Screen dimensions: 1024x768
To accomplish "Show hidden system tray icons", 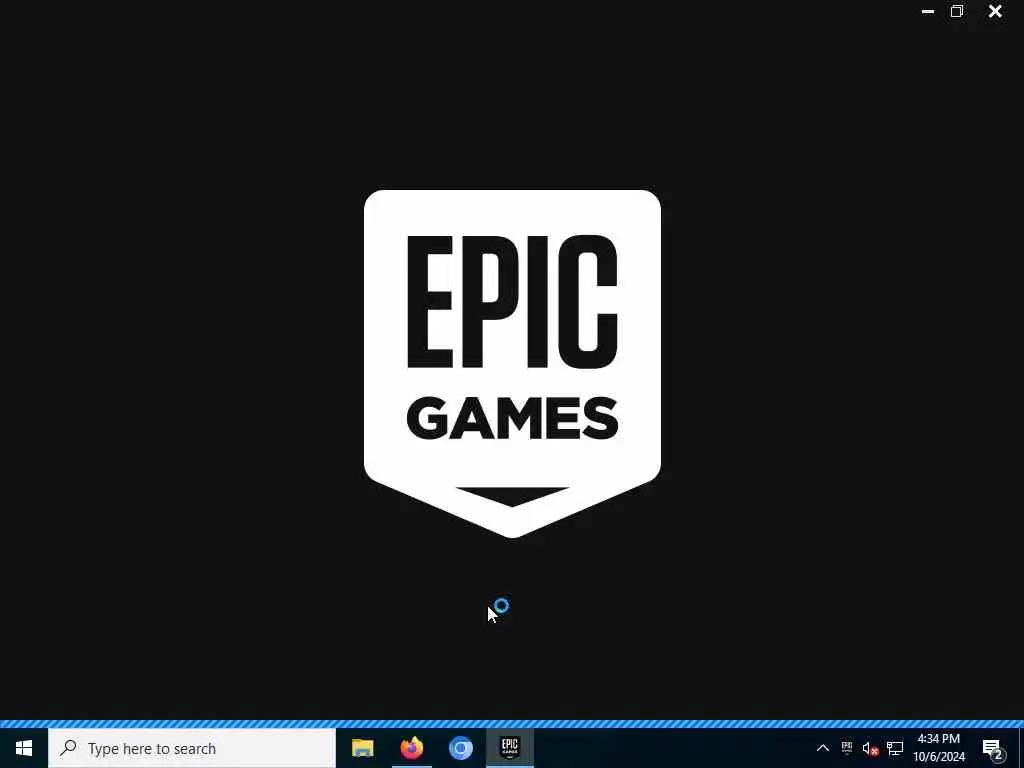I will (823, 748).
